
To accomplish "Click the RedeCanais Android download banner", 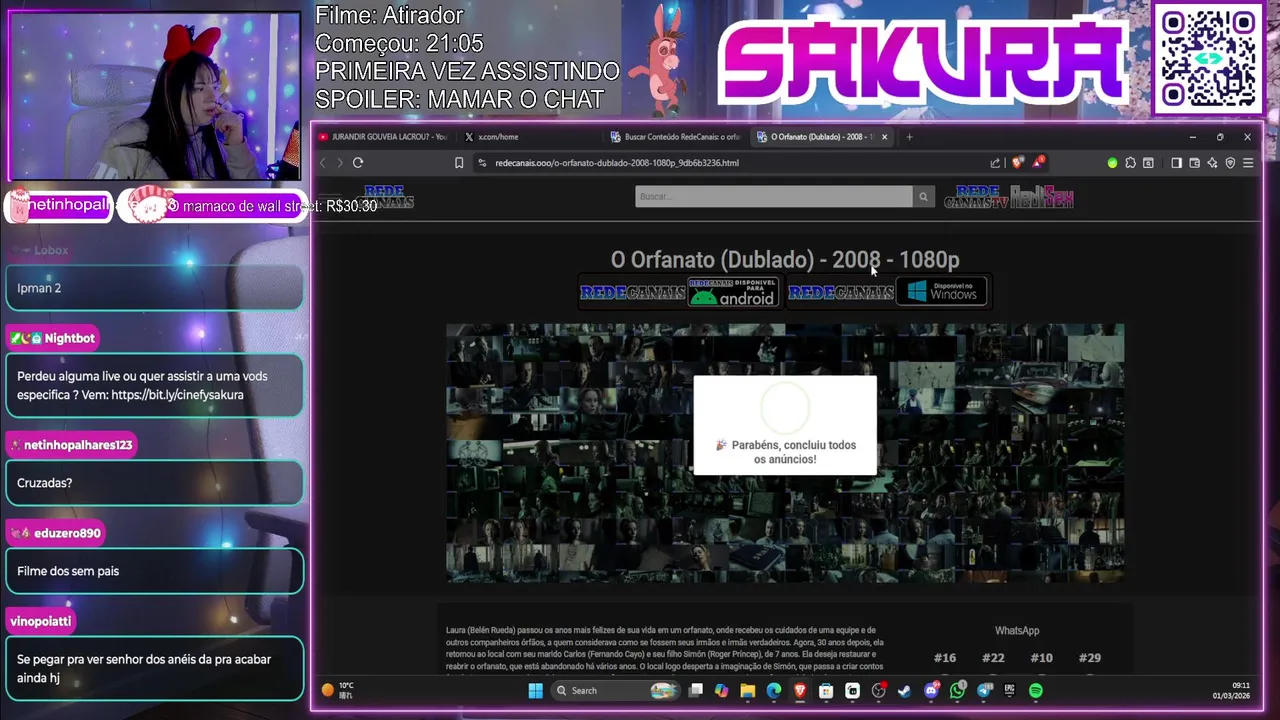I will coord(682,292).
